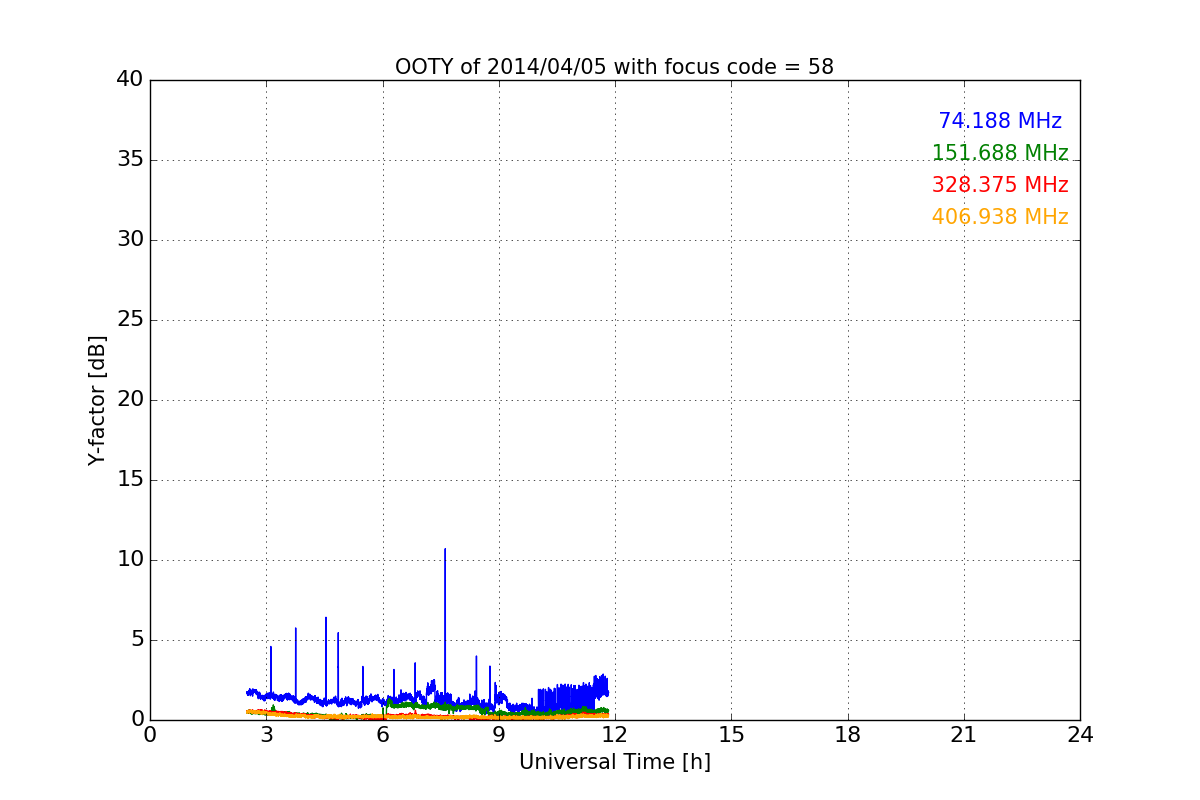Viewport: 1200px width, 800px height.
Task: Click the x-axis tick label 9
Action: [x=499, y=735]
